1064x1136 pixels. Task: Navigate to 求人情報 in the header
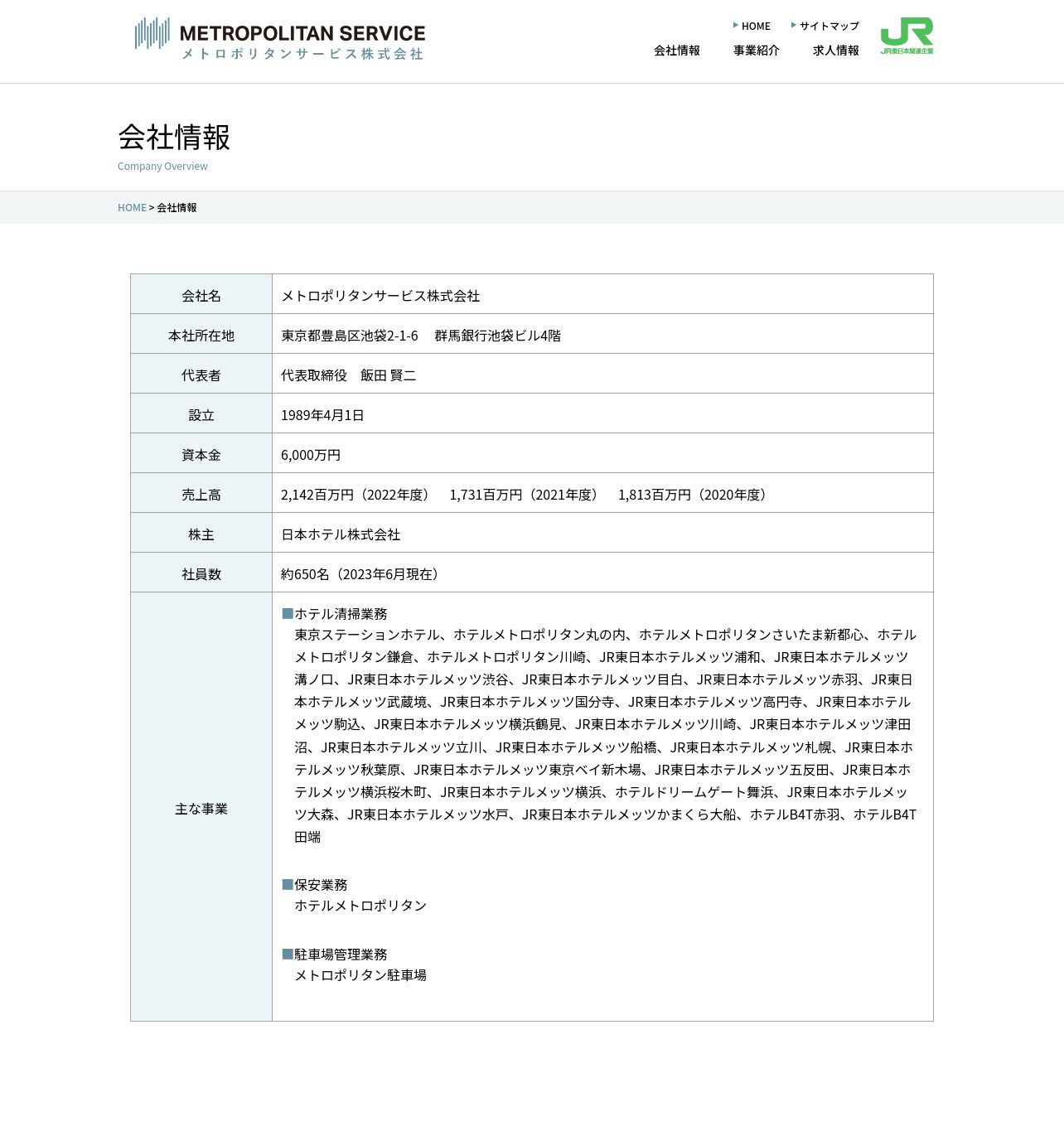[836, 51]
